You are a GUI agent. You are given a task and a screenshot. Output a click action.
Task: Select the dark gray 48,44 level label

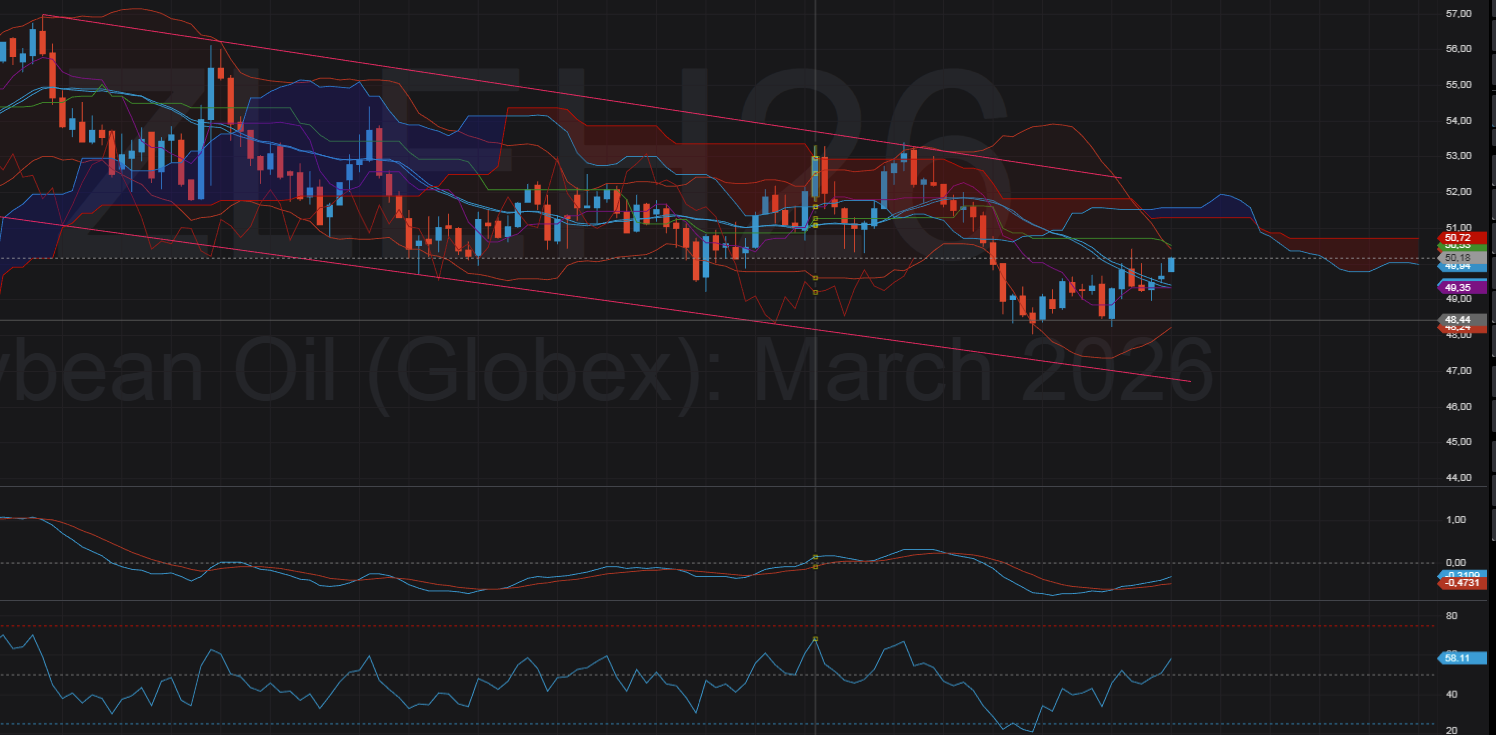pyautogui.click(x=1464, y=319)
